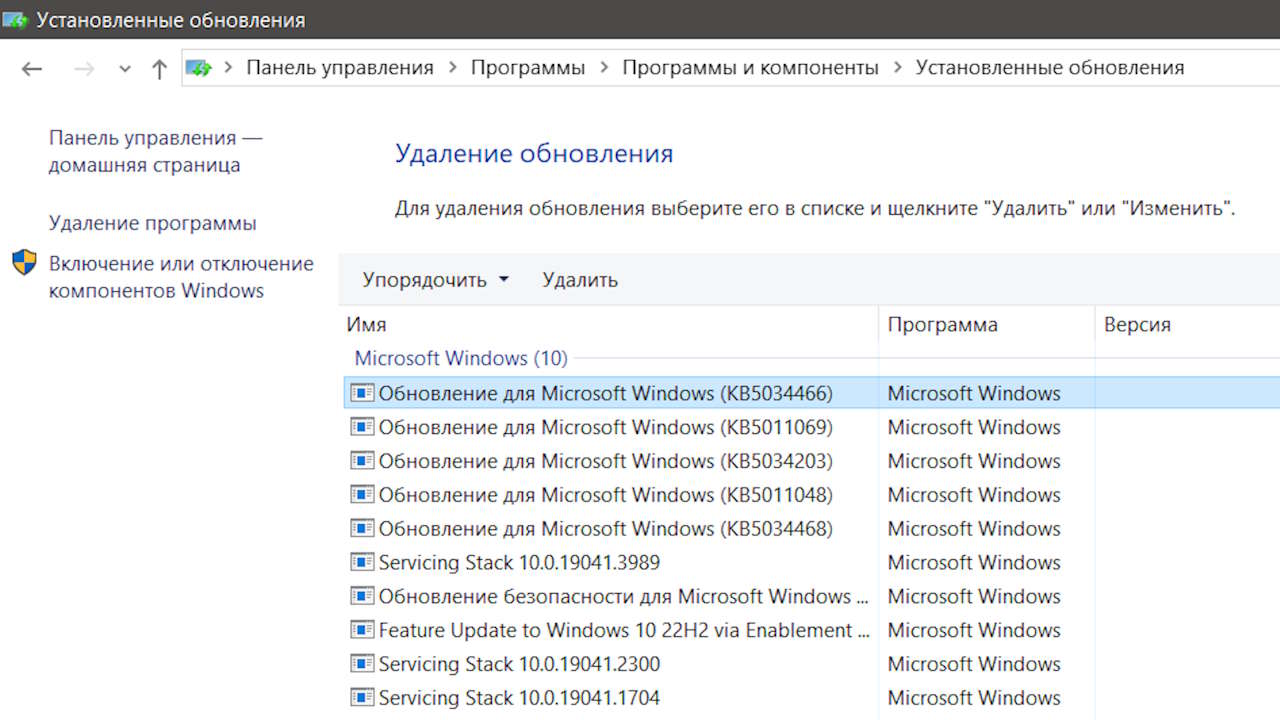Click Microsoft Windows program cell for KB5011048
Viewport: 1280px width, 720px height.
(974, 495)
